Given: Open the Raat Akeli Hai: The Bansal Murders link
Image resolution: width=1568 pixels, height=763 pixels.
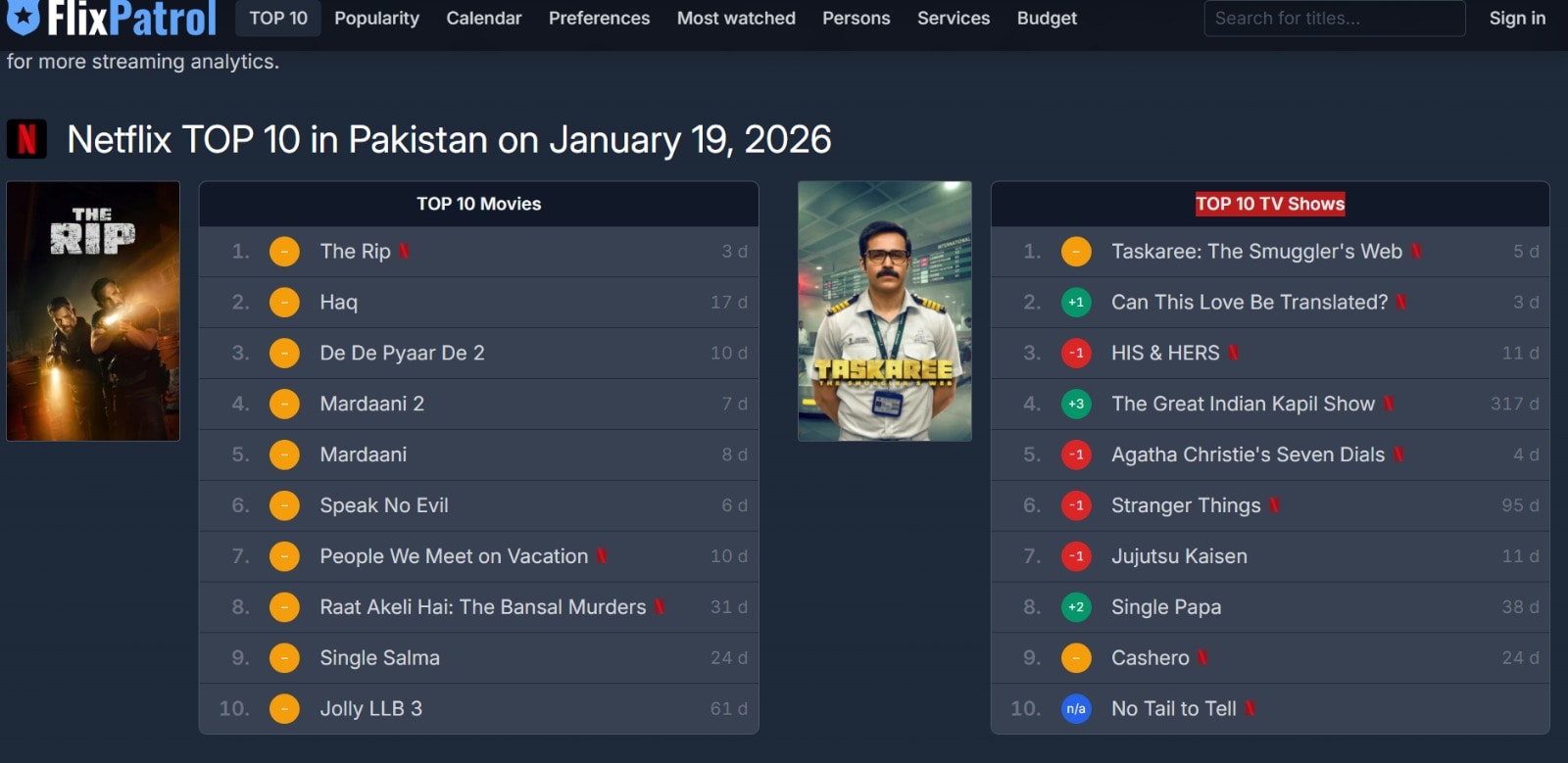Looking at the screenshot, I should [x=482, y=607].
